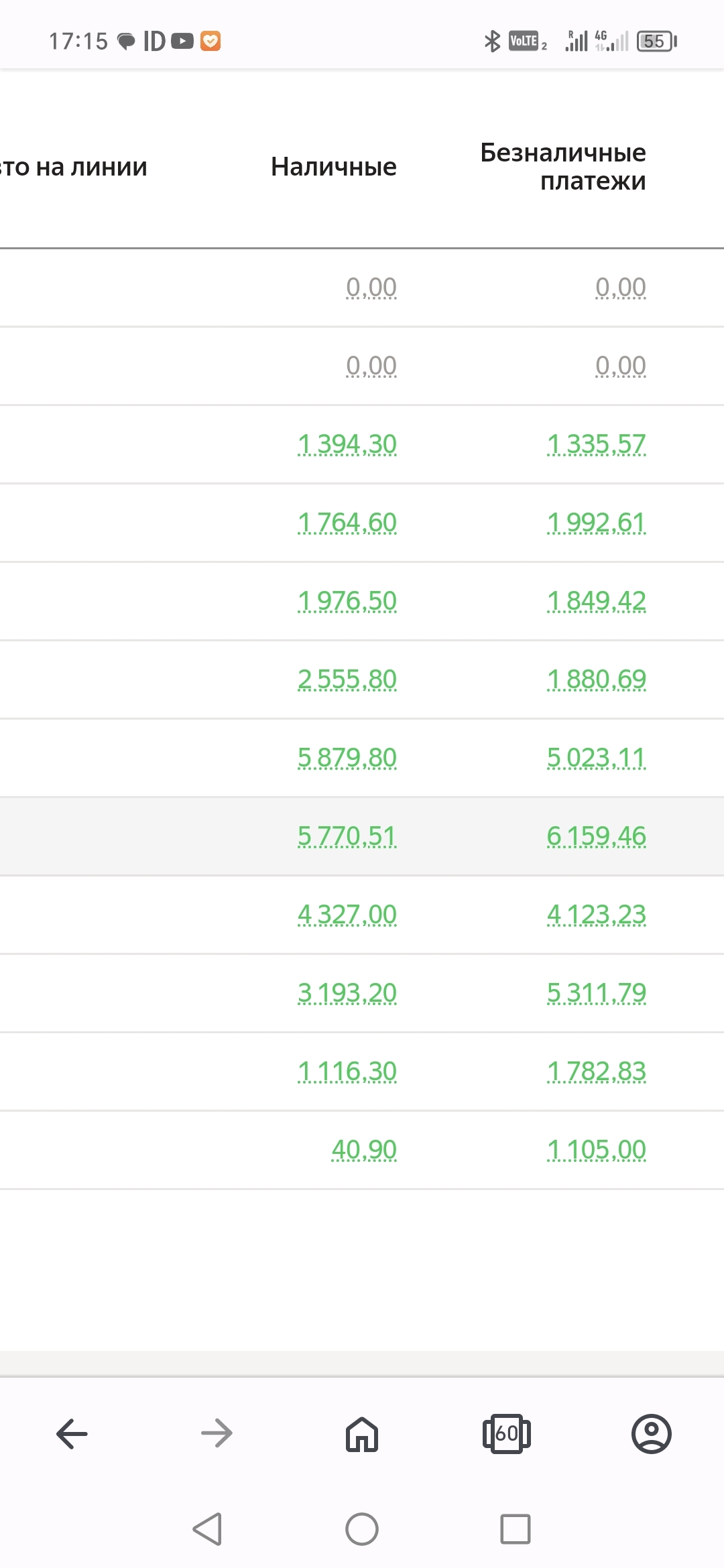Click the 1 105,00 cashless amount
The width and height of the screenshot is (724, 1568).
pyautogui.click(x=597, y=1150)
